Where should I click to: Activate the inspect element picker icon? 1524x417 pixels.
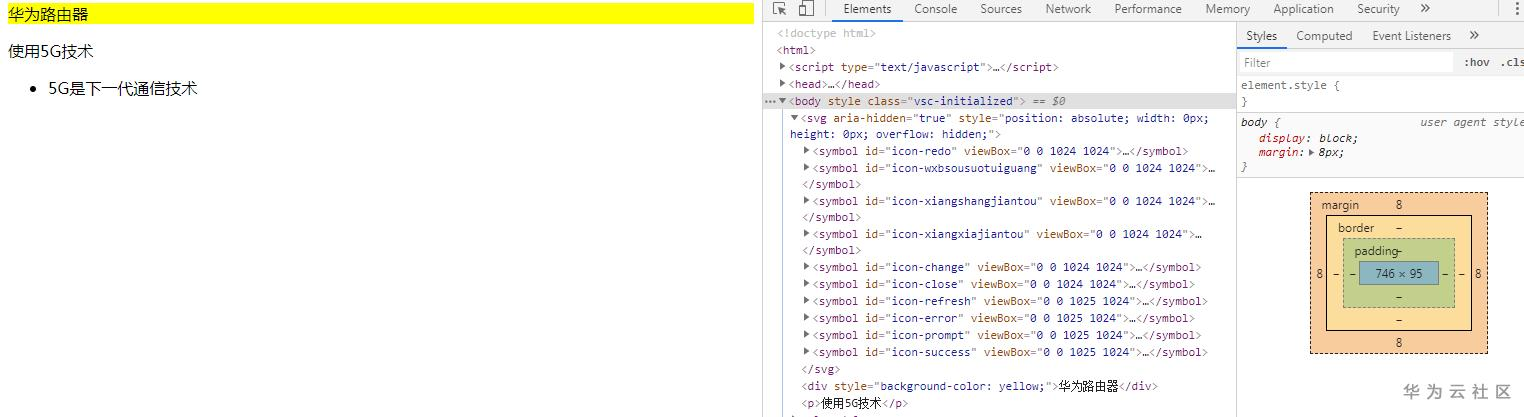[780, 9]
